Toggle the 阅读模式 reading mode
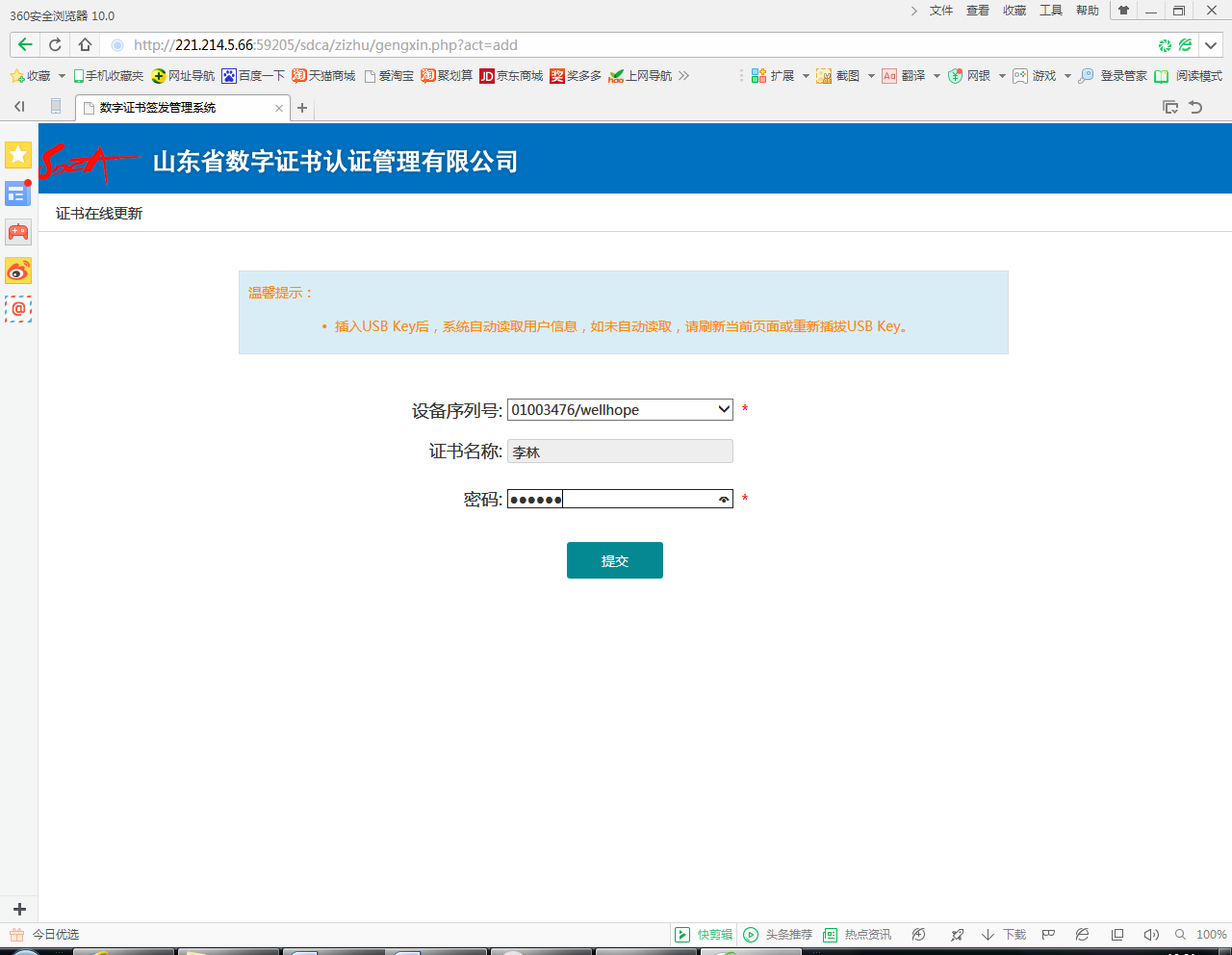Screen dimensions: 1232x955 [1189, 76]
